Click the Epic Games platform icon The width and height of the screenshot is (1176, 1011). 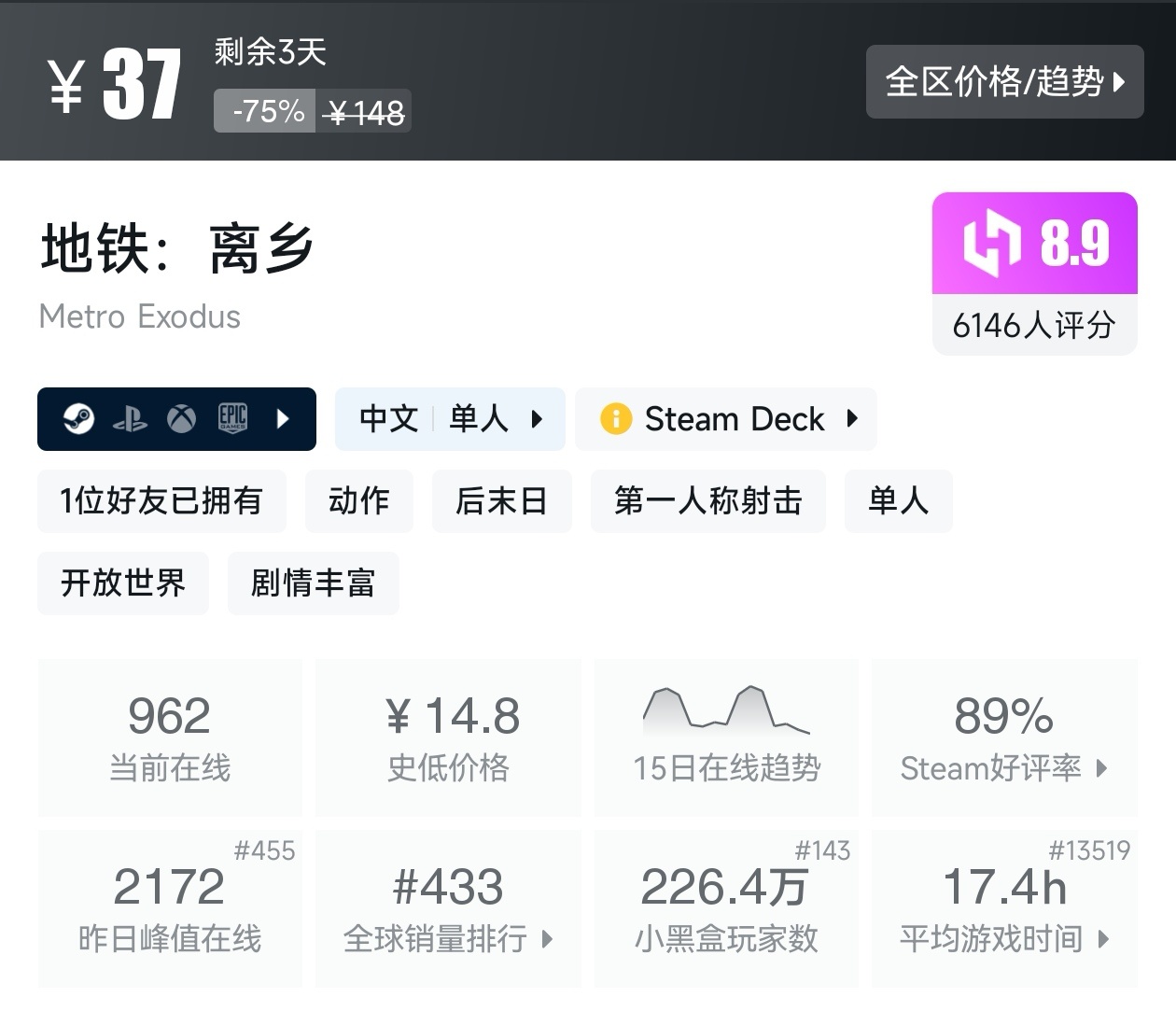(232, 418)
